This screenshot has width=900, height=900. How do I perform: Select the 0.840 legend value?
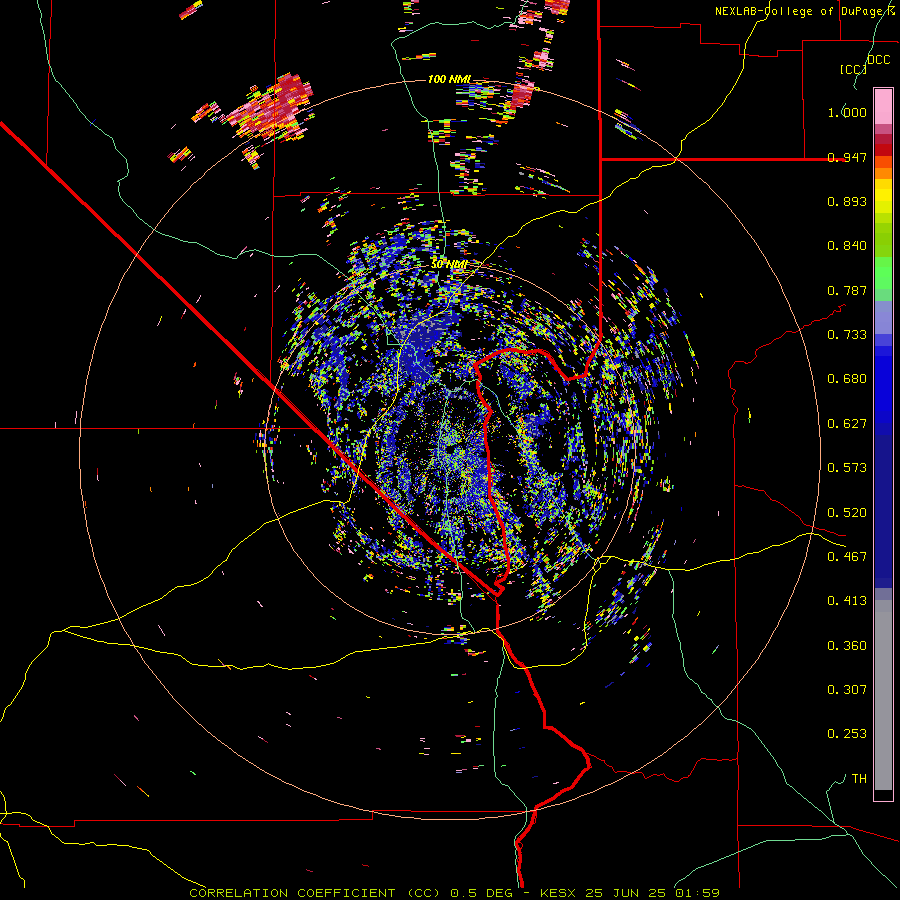click(x=847, y=246)
